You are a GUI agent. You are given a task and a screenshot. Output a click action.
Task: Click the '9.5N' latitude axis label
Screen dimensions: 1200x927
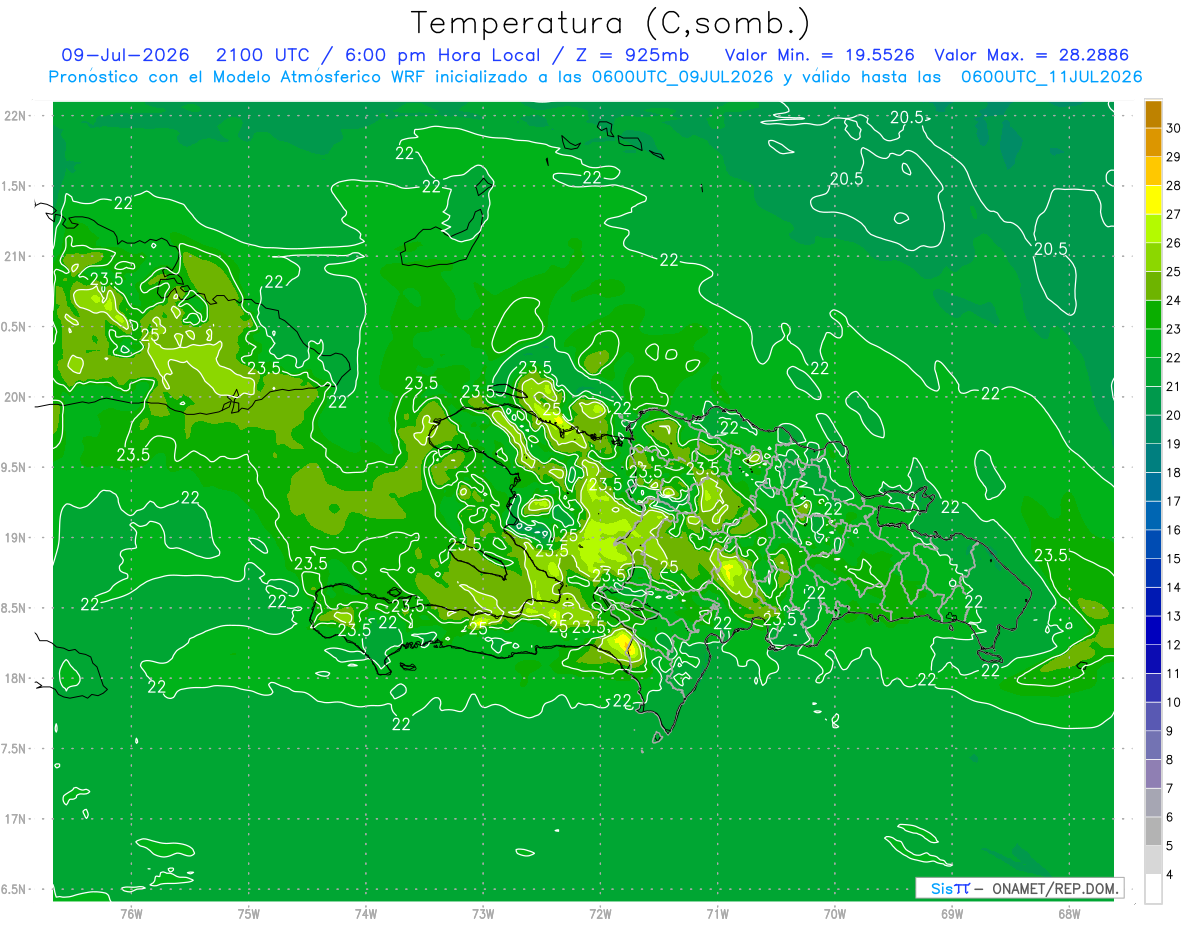click(x=14, y=468)
